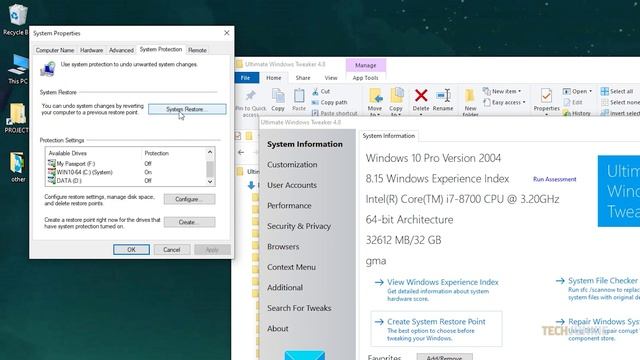Click the System Restore... button
The height and width of the screenshot is (360, 640).
coord(187,109)
